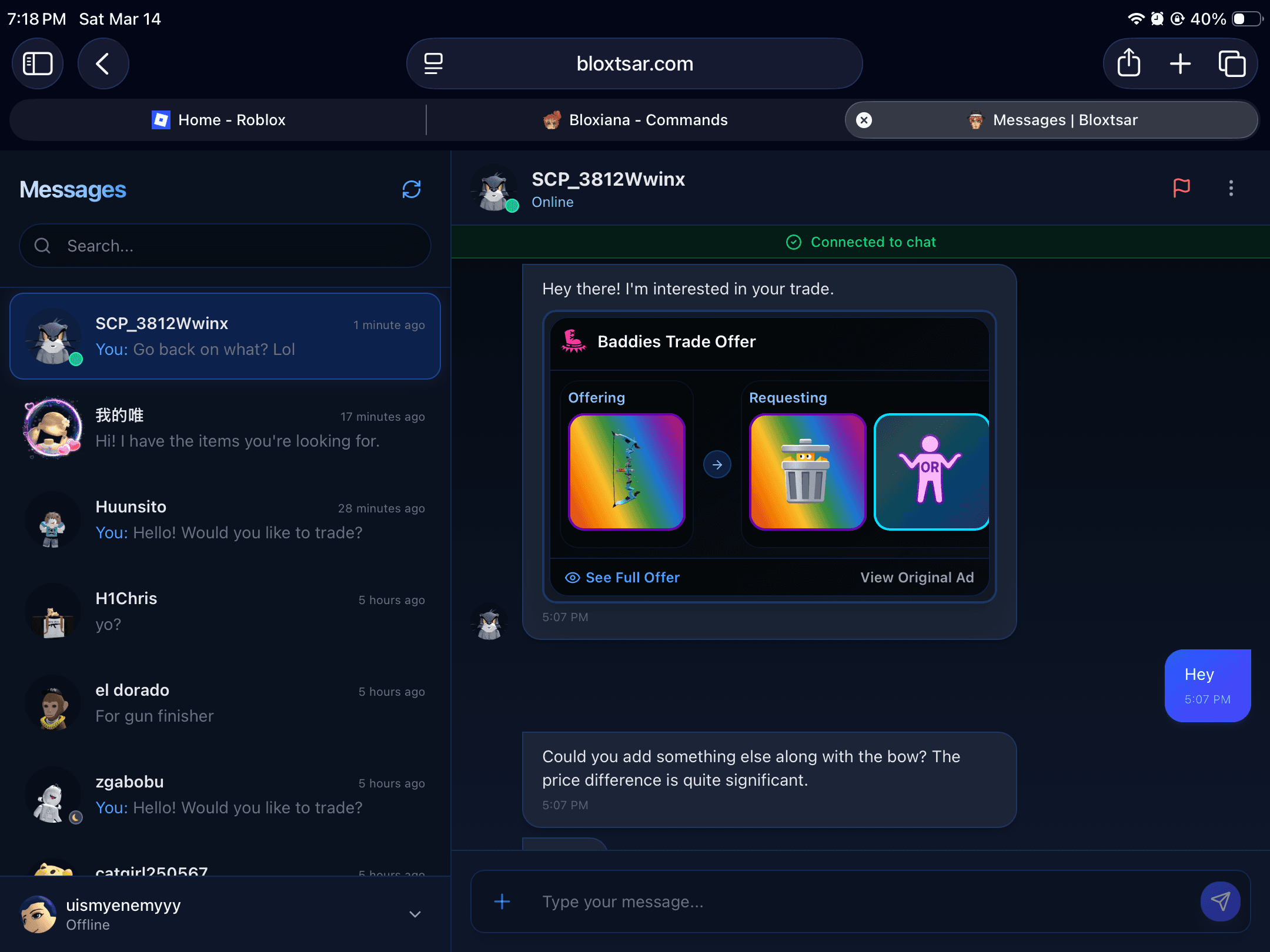Send the message with the paper plane button
This screenshot has width=1270, height=952.
(x=1220, y=901)
